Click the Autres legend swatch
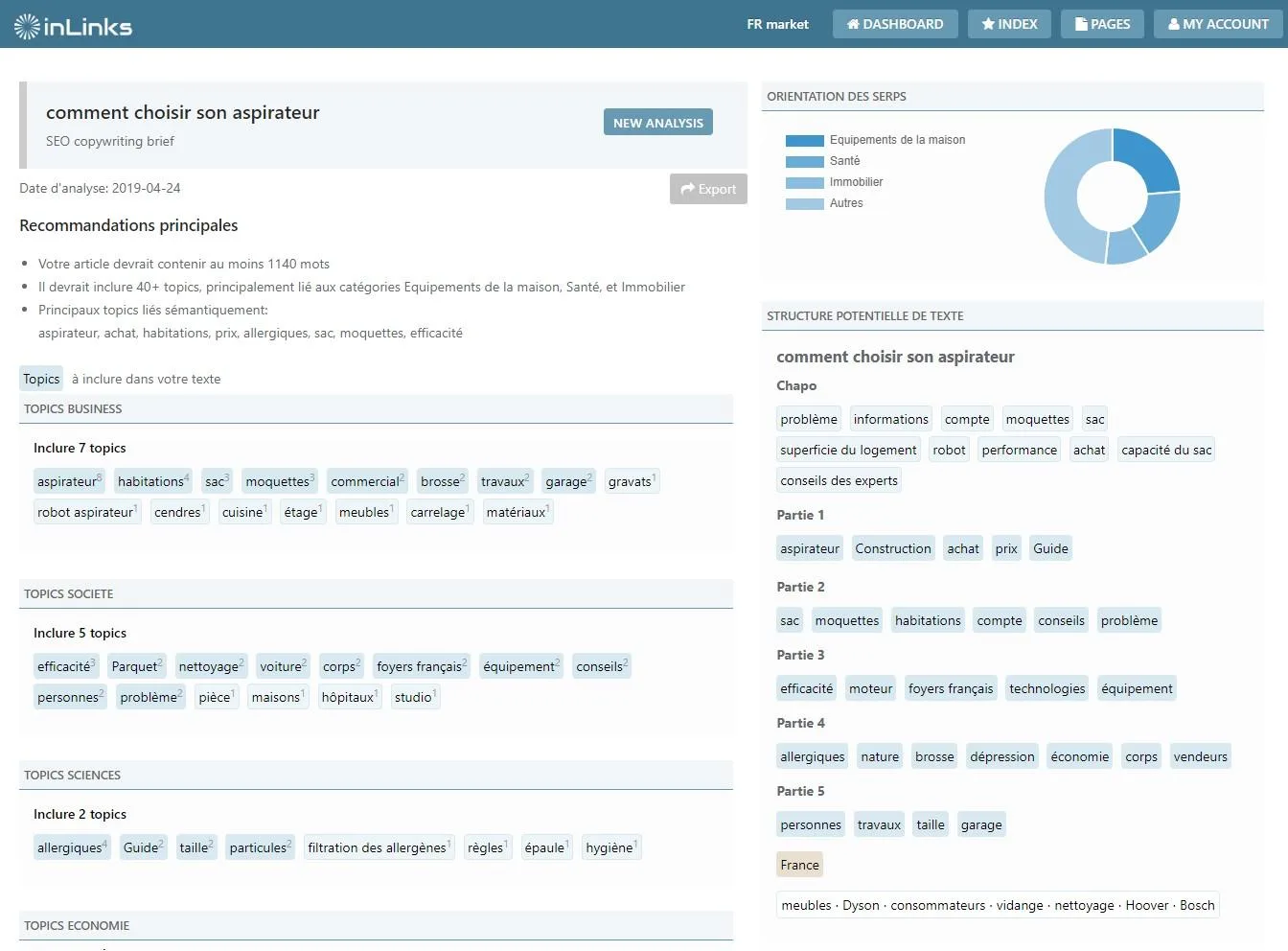Screen dimensions: 1288x951 tap(804, 203)
